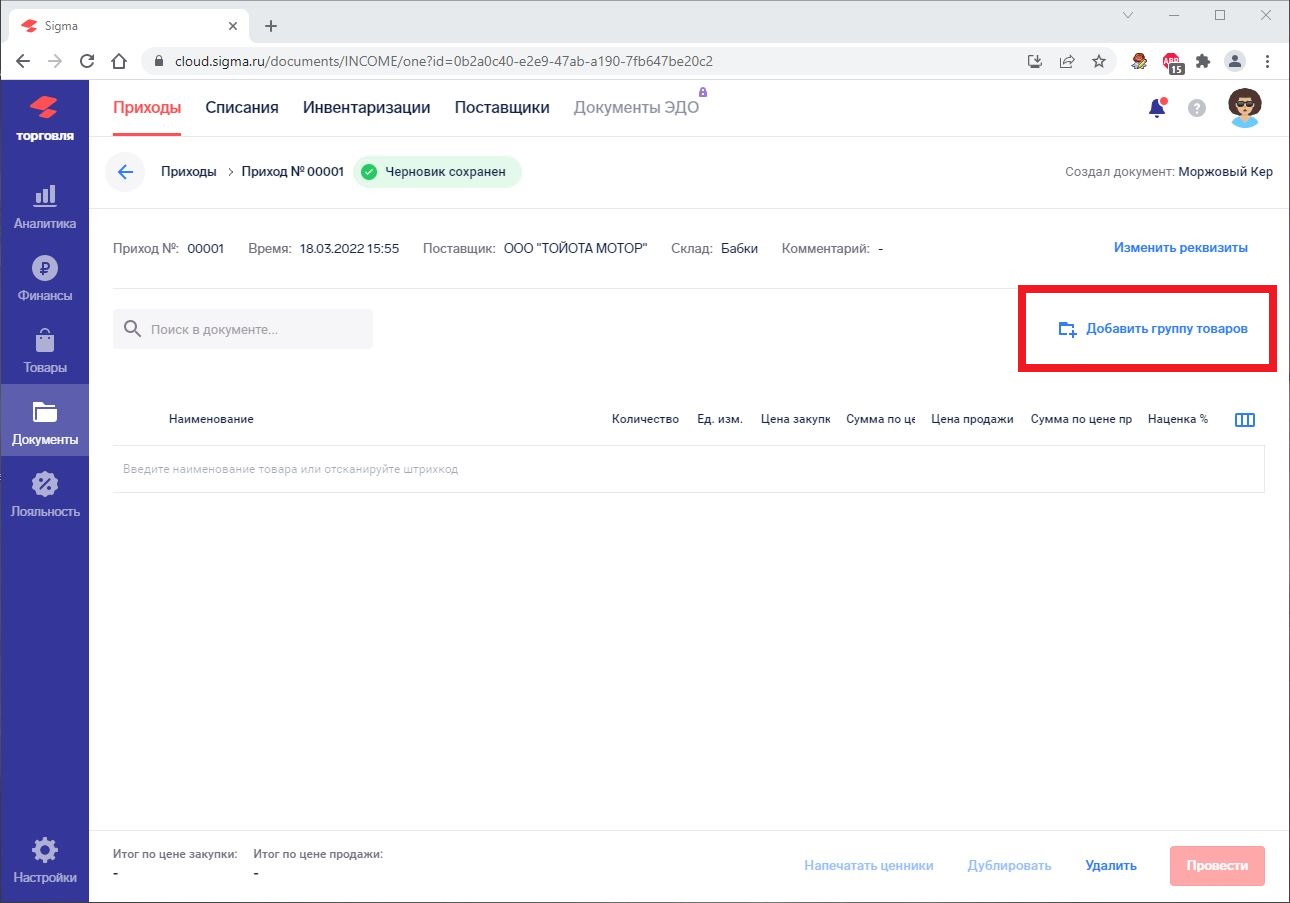The image size is (1290, 903).
Task: Go to Товары shopping bag section
Action: [44, 351]
